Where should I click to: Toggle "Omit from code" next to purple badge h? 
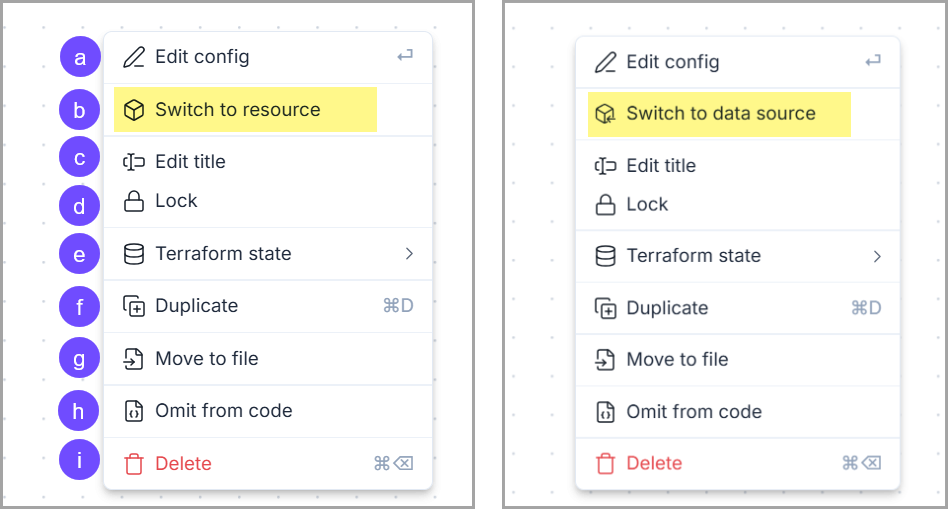click(x=223, y=411)
